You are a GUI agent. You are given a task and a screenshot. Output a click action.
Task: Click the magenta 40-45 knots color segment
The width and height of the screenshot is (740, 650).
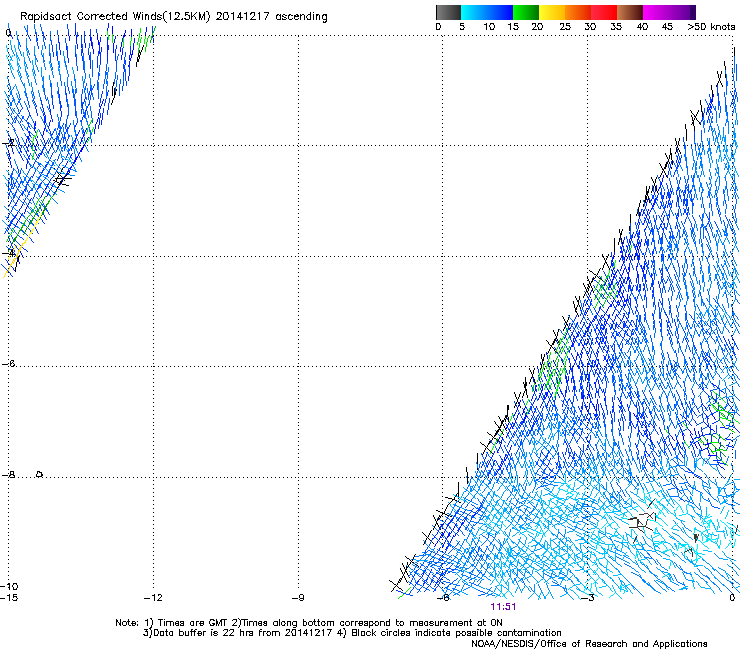[x=656, y=12]
